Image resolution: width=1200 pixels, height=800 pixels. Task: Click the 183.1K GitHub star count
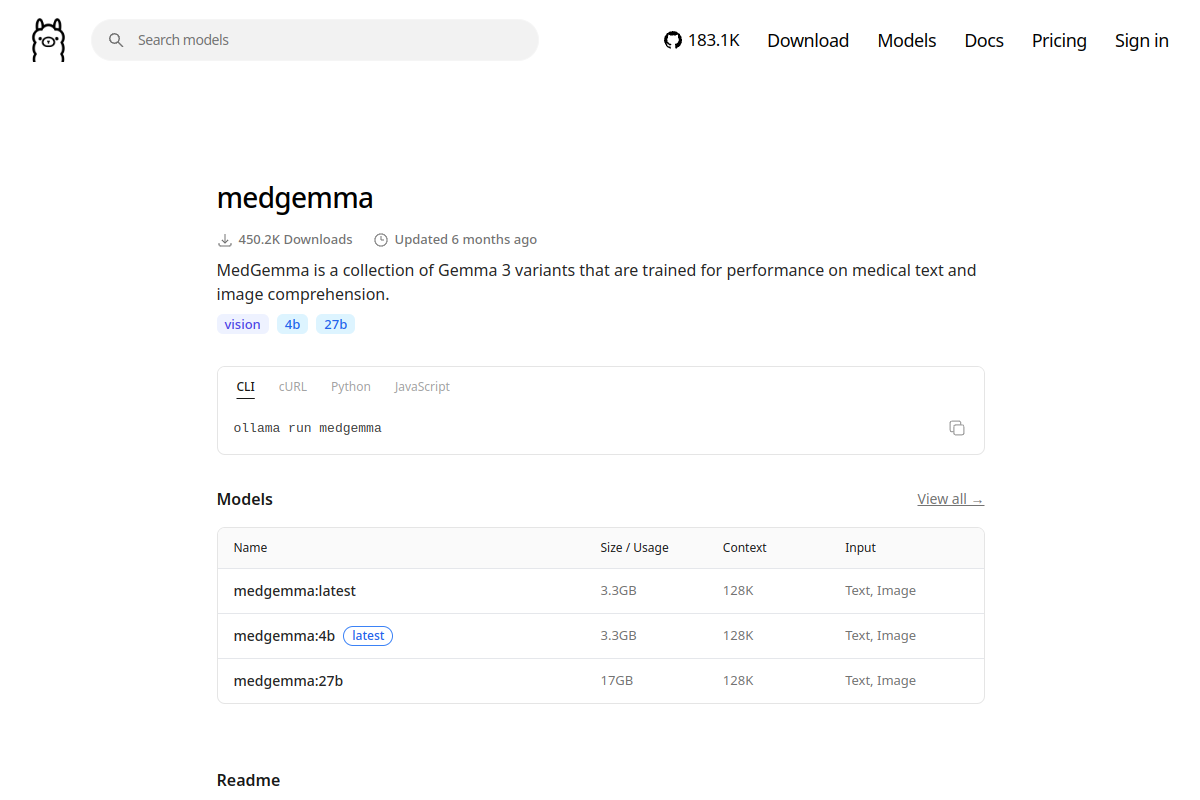pos(714,40)
